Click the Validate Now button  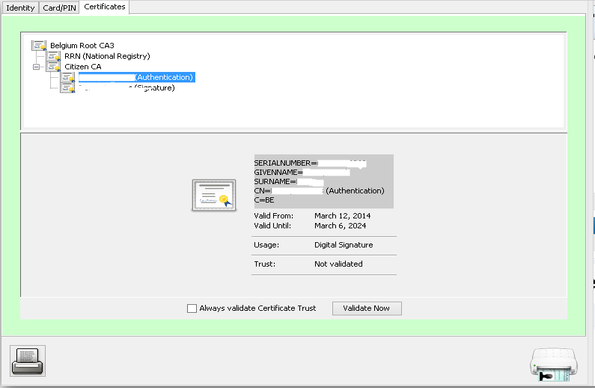tap(367, 308)
